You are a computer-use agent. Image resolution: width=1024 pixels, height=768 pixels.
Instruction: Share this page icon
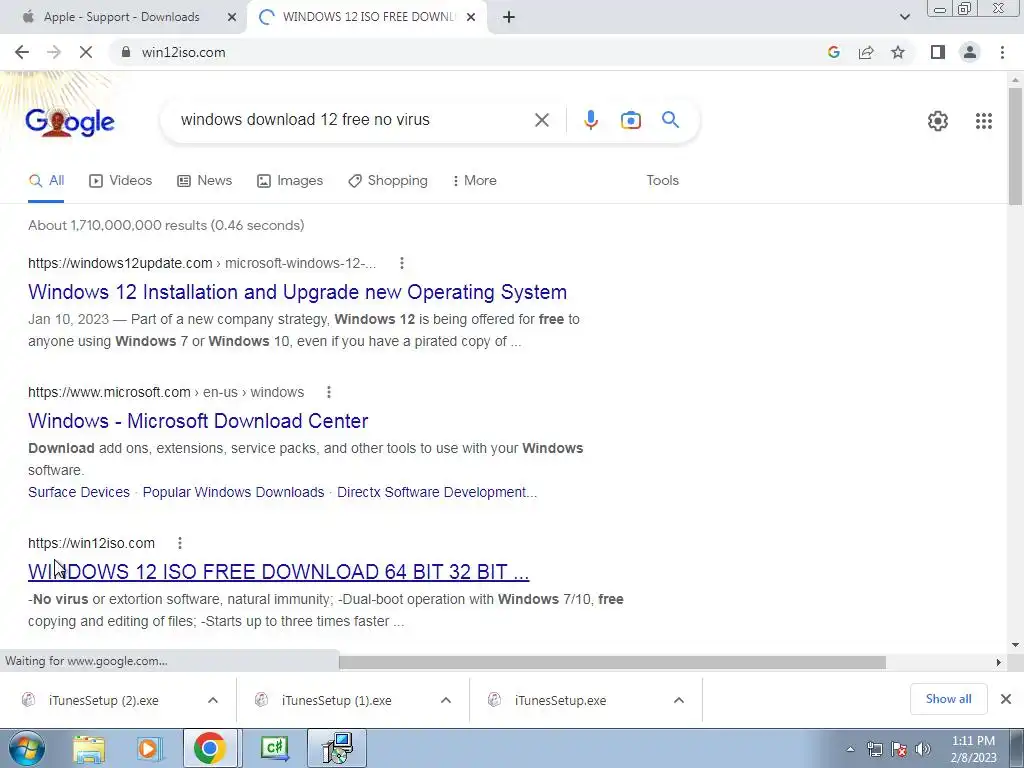866,52
